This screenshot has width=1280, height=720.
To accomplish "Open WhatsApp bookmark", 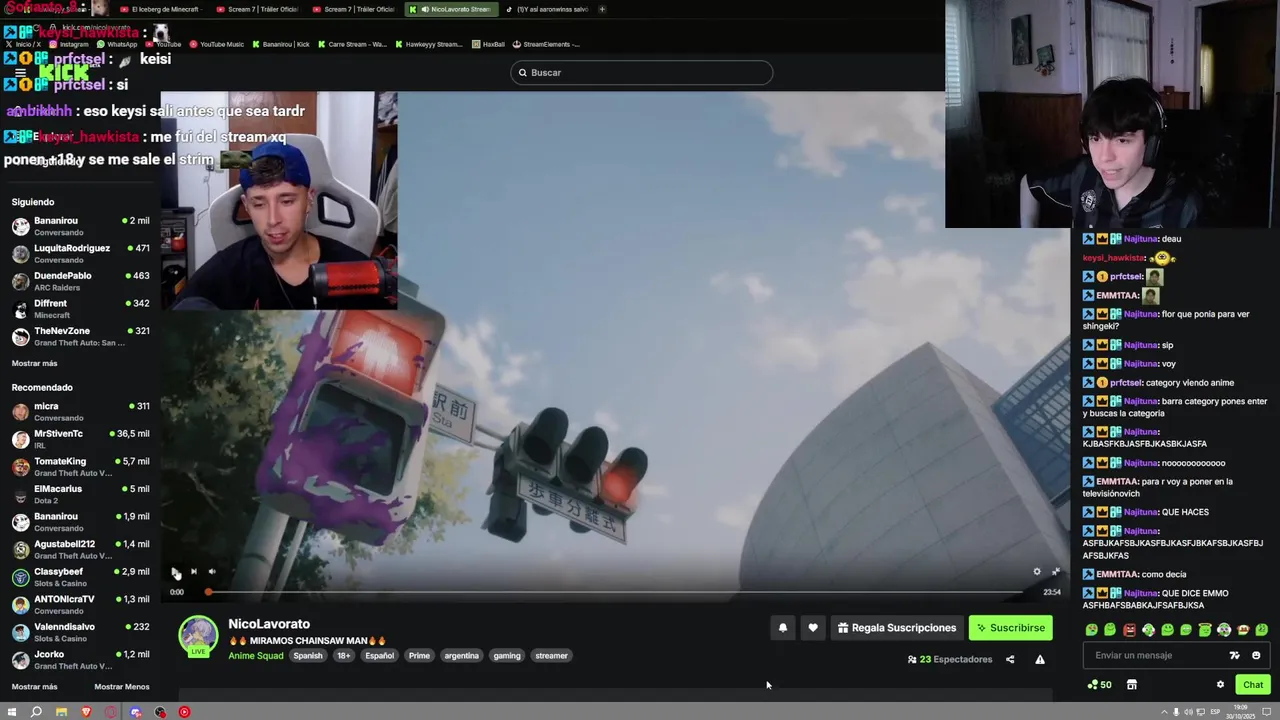I will [x=117, y=44].
